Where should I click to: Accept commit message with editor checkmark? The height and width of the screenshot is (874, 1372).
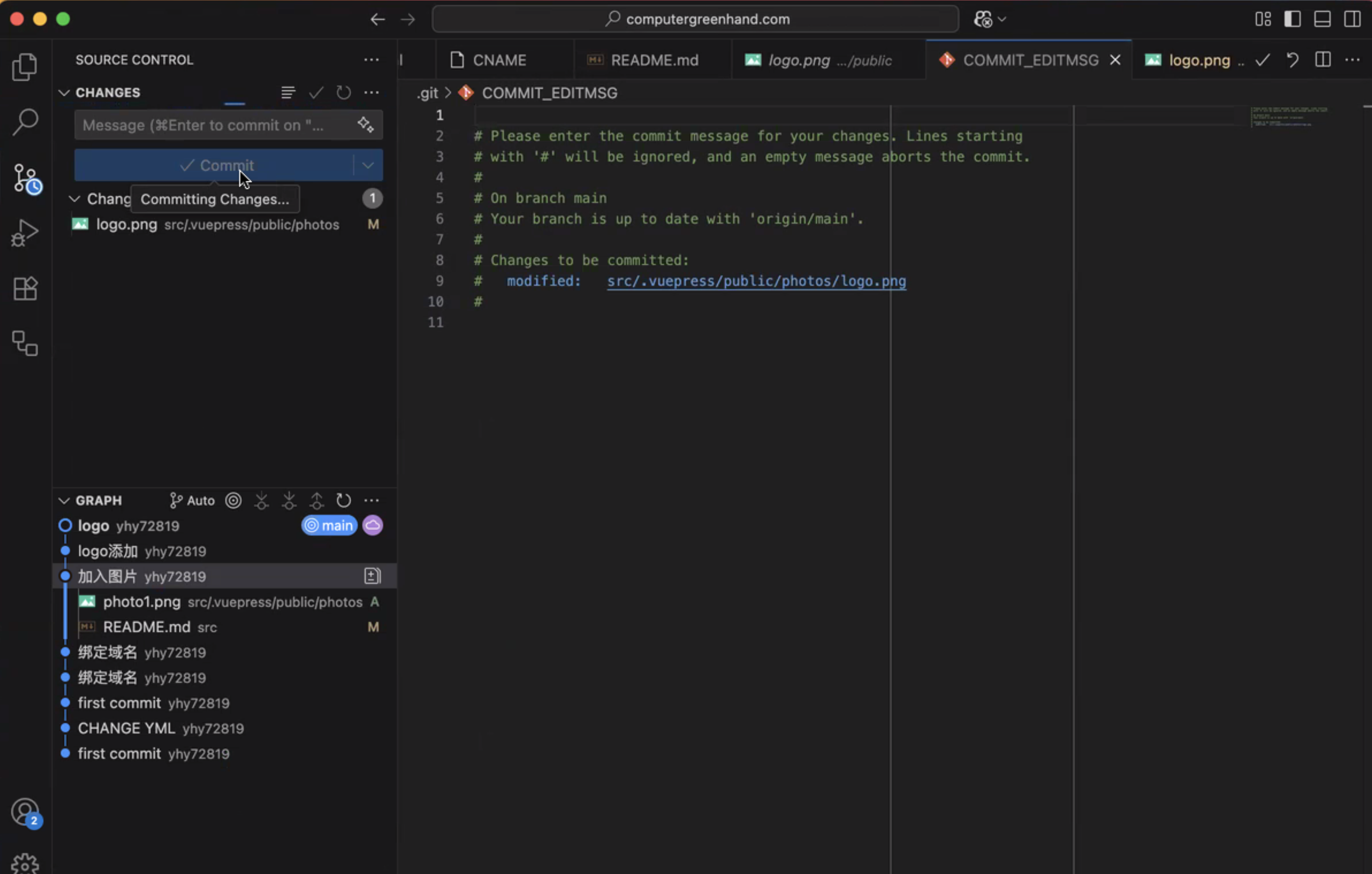pyautogui.click(x=1263, y=60)
